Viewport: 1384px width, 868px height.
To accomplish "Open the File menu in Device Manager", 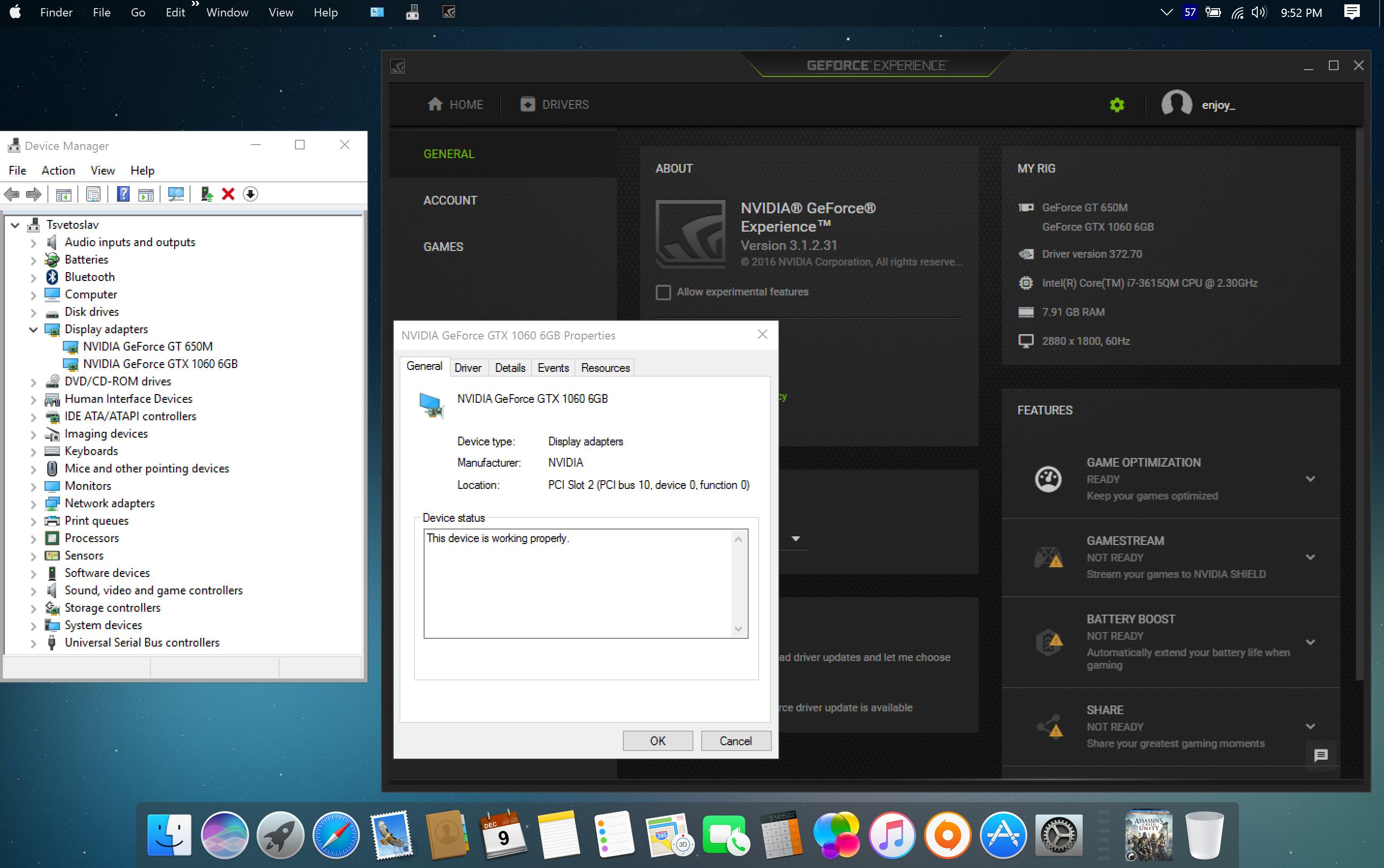I will click(x=17, y=171).
